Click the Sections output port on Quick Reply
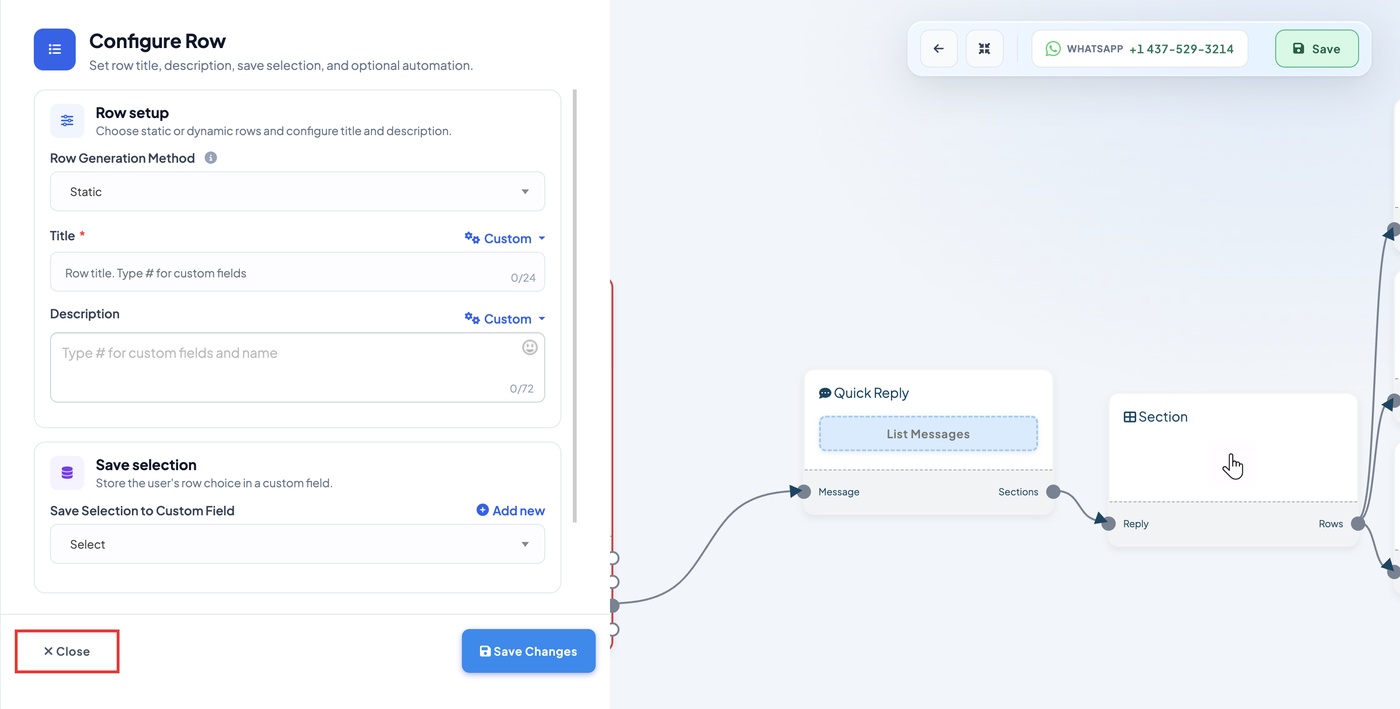This screenshot has width=1400, height=709. point(1052,492)
